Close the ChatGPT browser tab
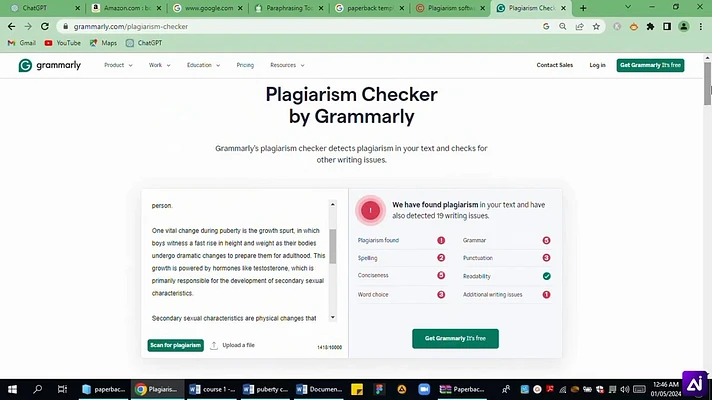 [x=77, y=8]
